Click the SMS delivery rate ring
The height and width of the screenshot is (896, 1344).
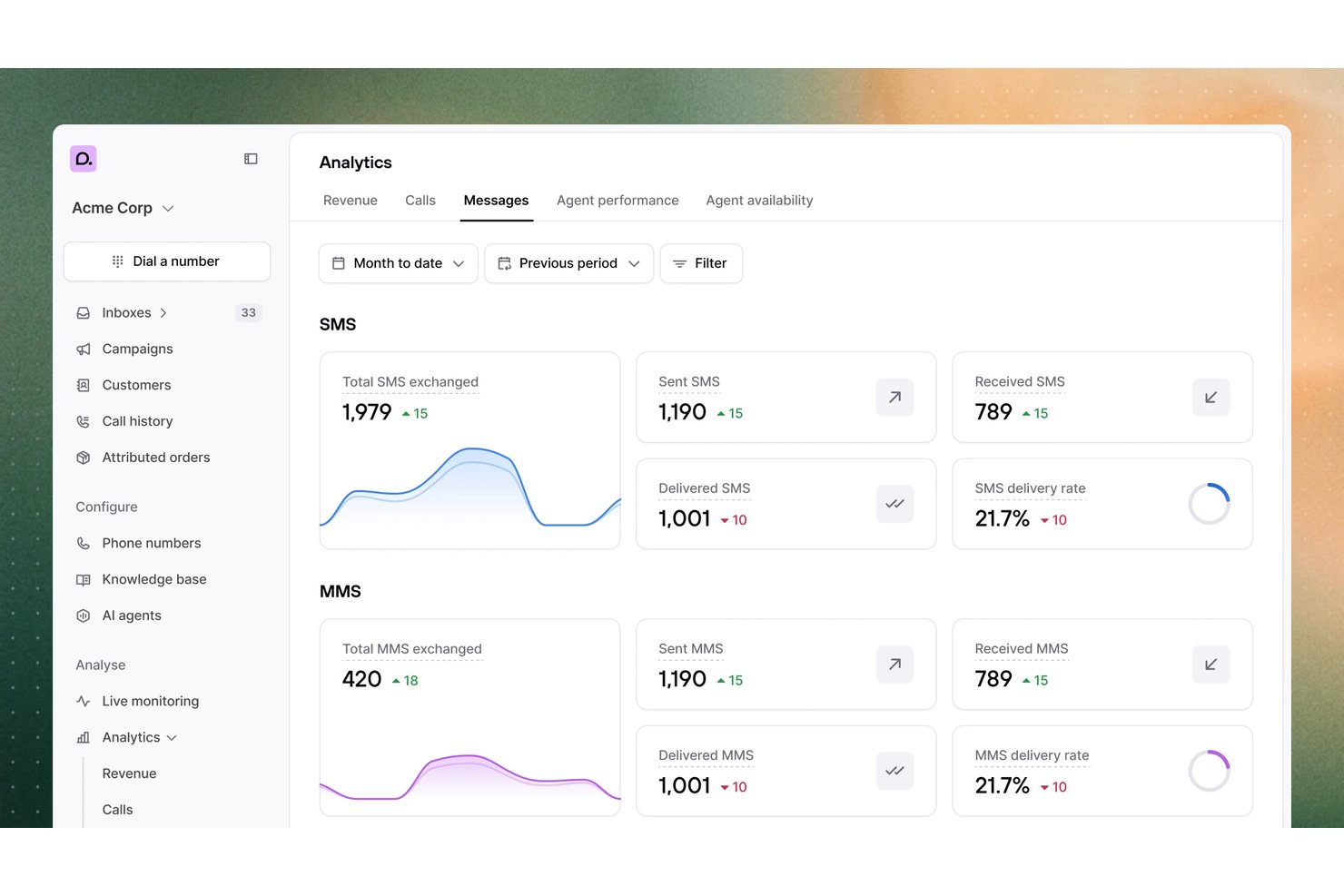(x=1210, y=504)
